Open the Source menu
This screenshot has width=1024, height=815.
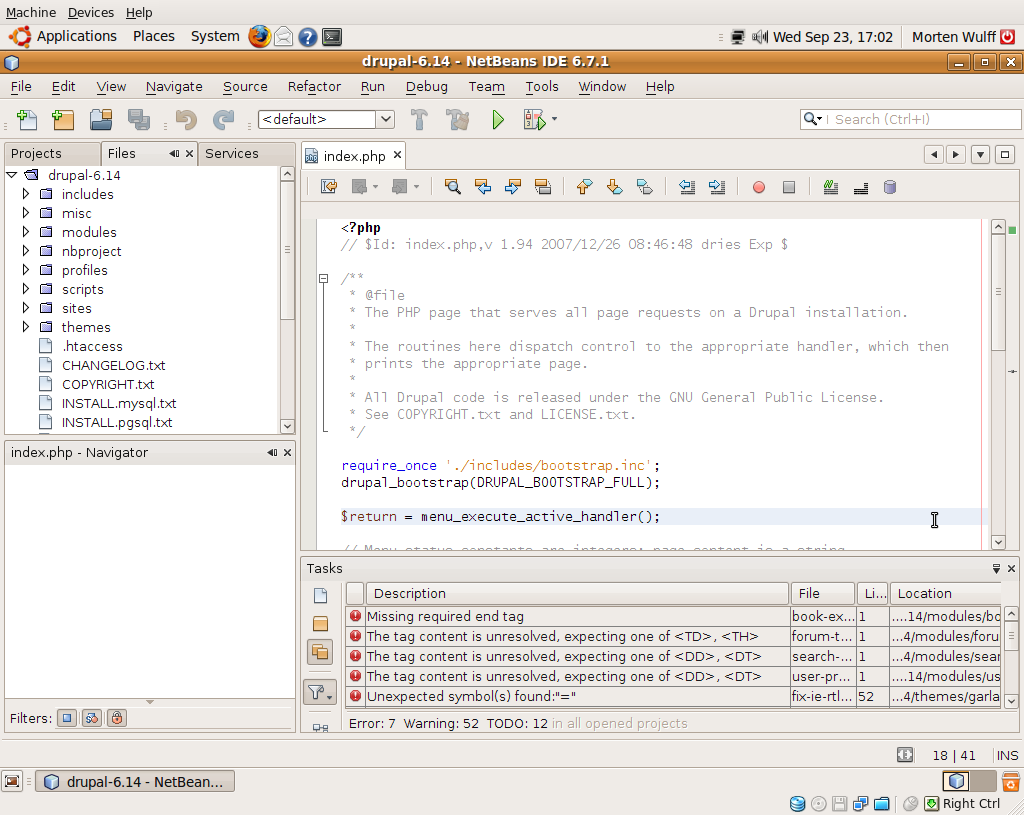click(245, 86)
